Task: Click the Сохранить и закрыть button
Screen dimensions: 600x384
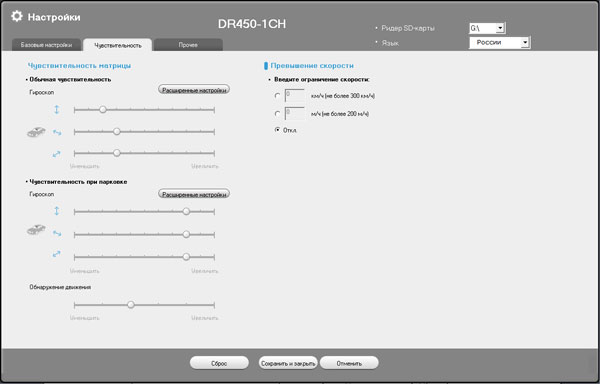Action: click(288, 363)
